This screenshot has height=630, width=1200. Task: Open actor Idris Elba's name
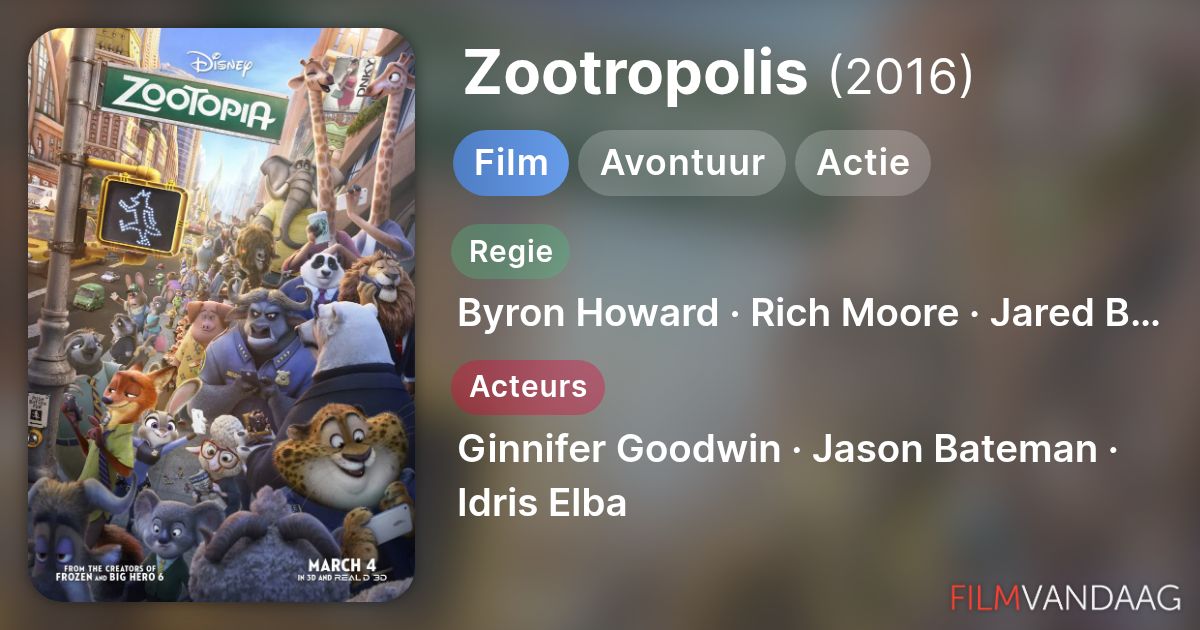542,503
